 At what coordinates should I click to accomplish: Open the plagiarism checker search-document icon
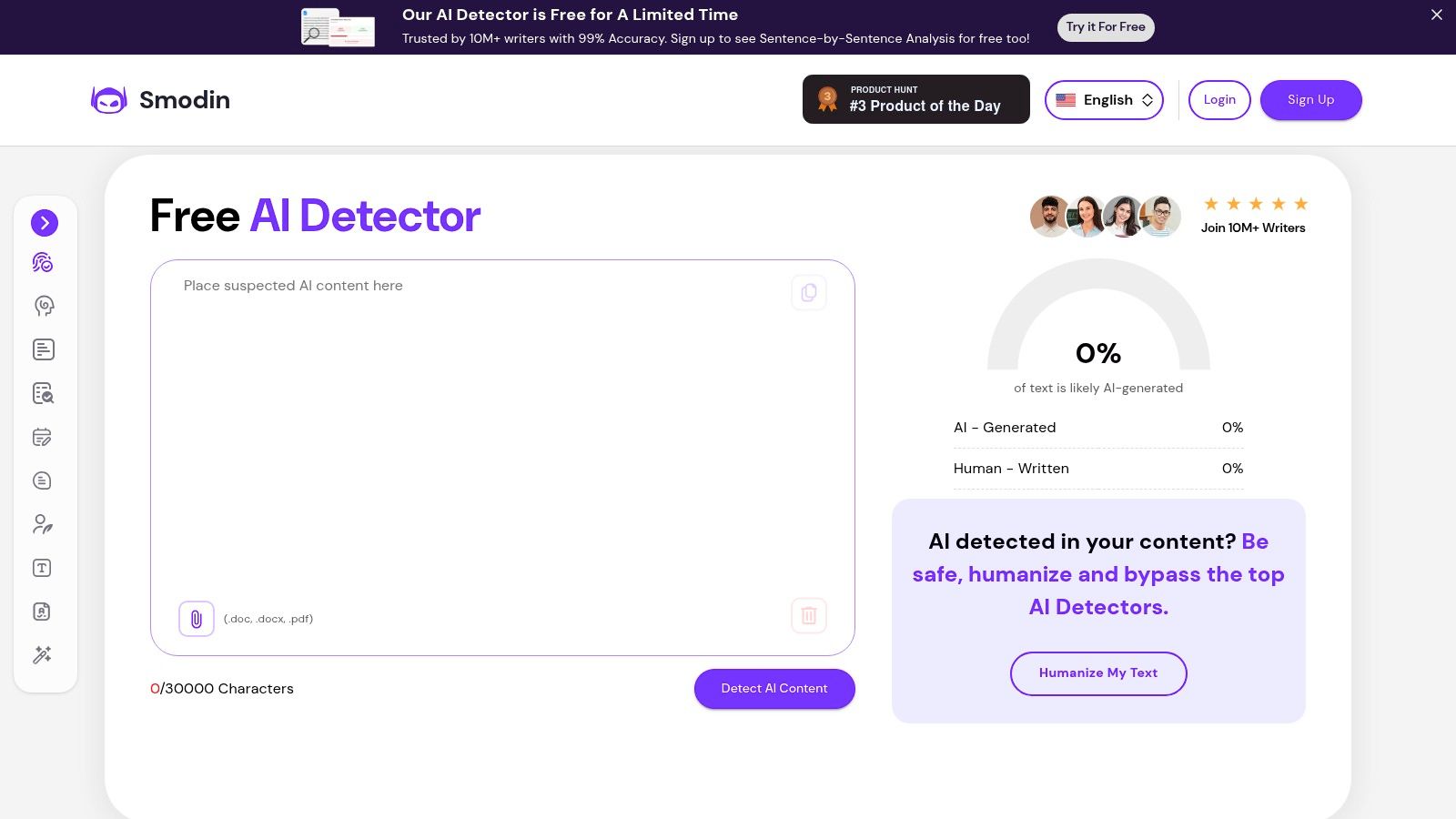[42, 393]
